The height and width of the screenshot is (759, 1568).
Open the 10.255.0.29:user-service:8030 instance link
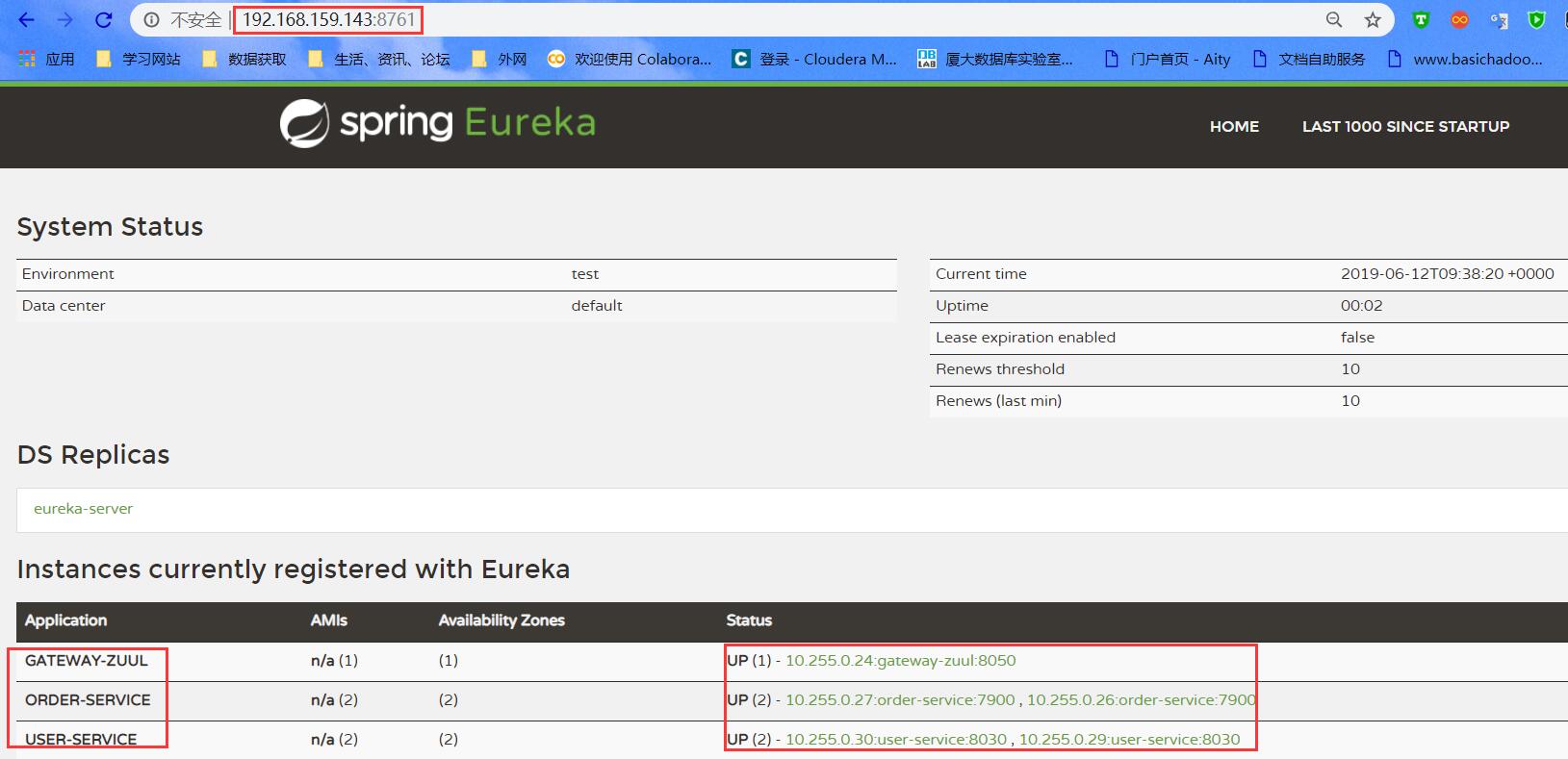click(x=1129, y=739)
